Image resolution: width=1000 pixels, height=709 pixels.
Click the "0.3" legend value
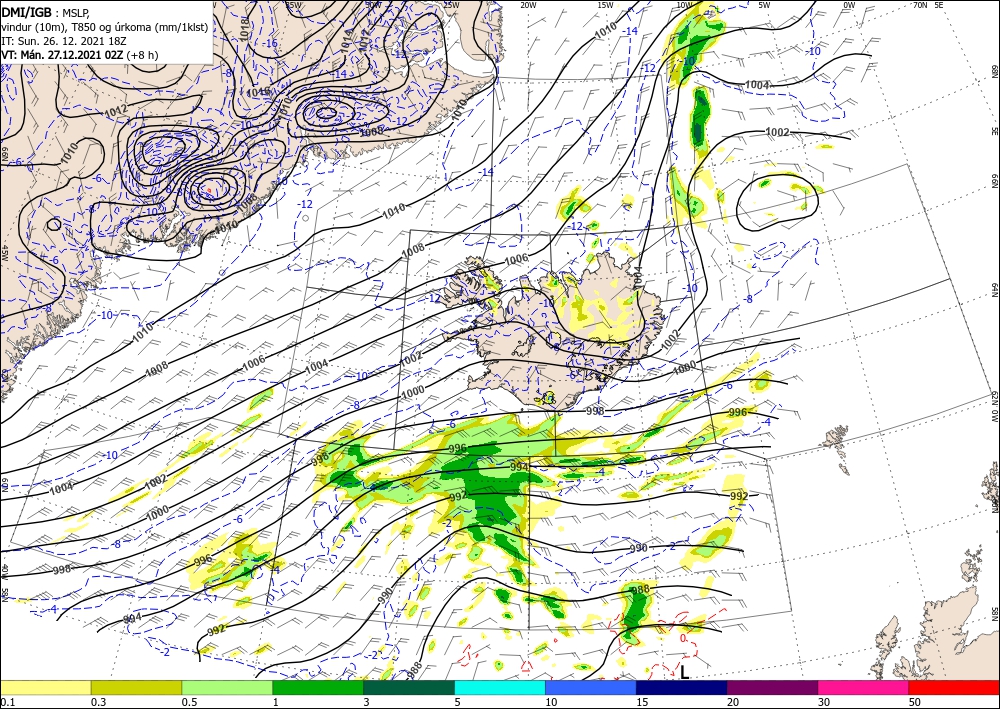click(x=98, y=702)
